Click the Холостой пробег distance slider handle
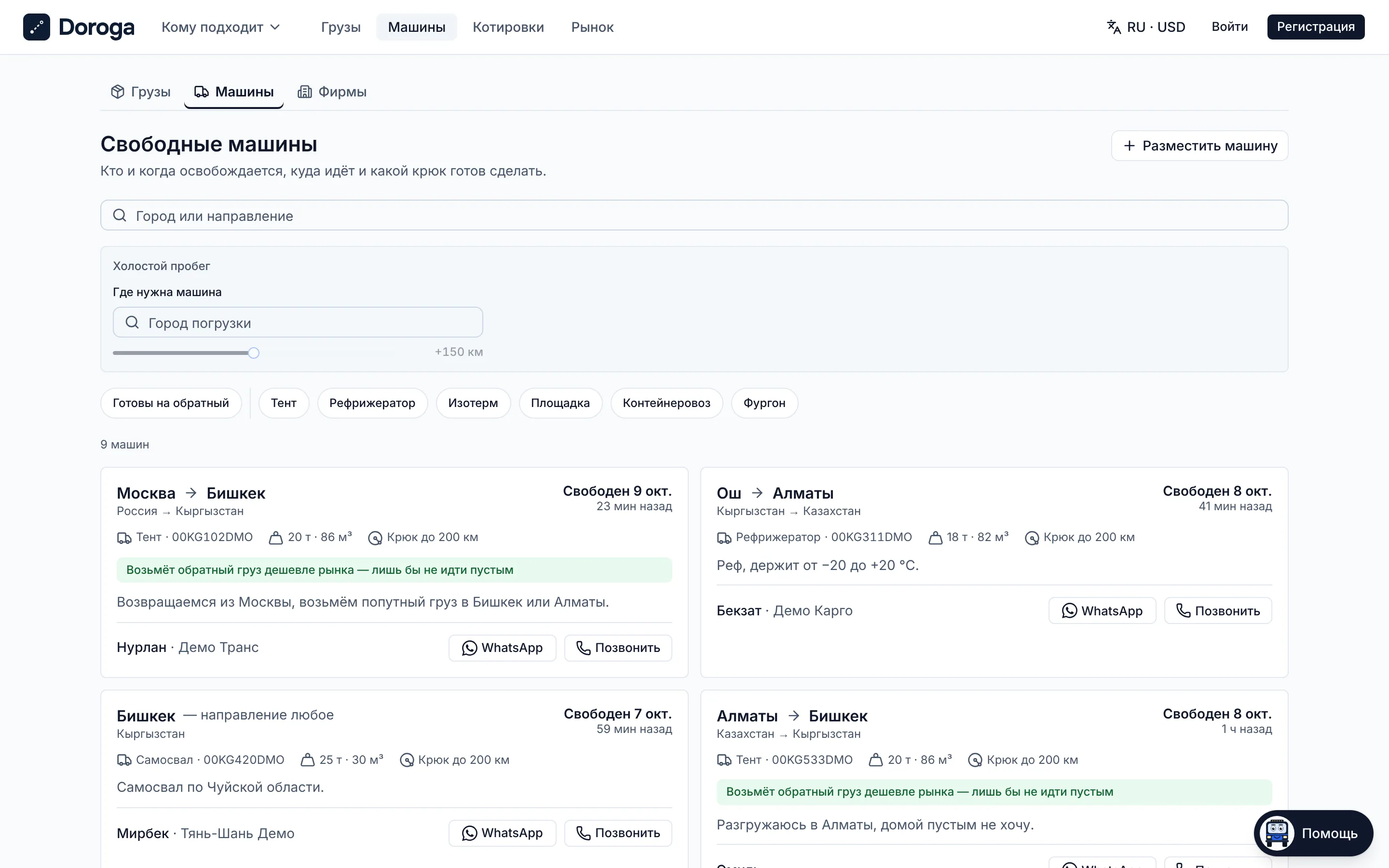 click(x=254, y=353)
